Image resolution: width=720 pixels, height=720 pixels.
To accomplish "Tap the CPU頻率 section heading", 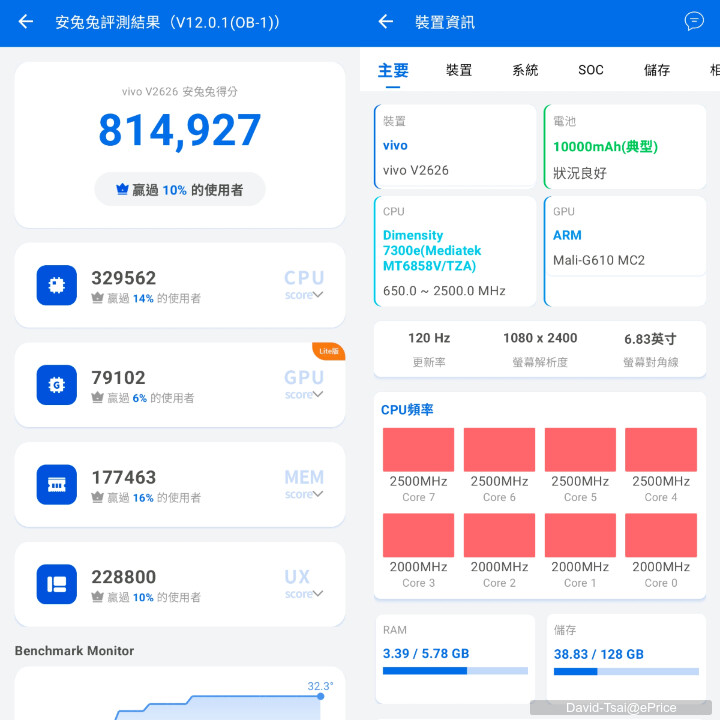I will 407,409.
